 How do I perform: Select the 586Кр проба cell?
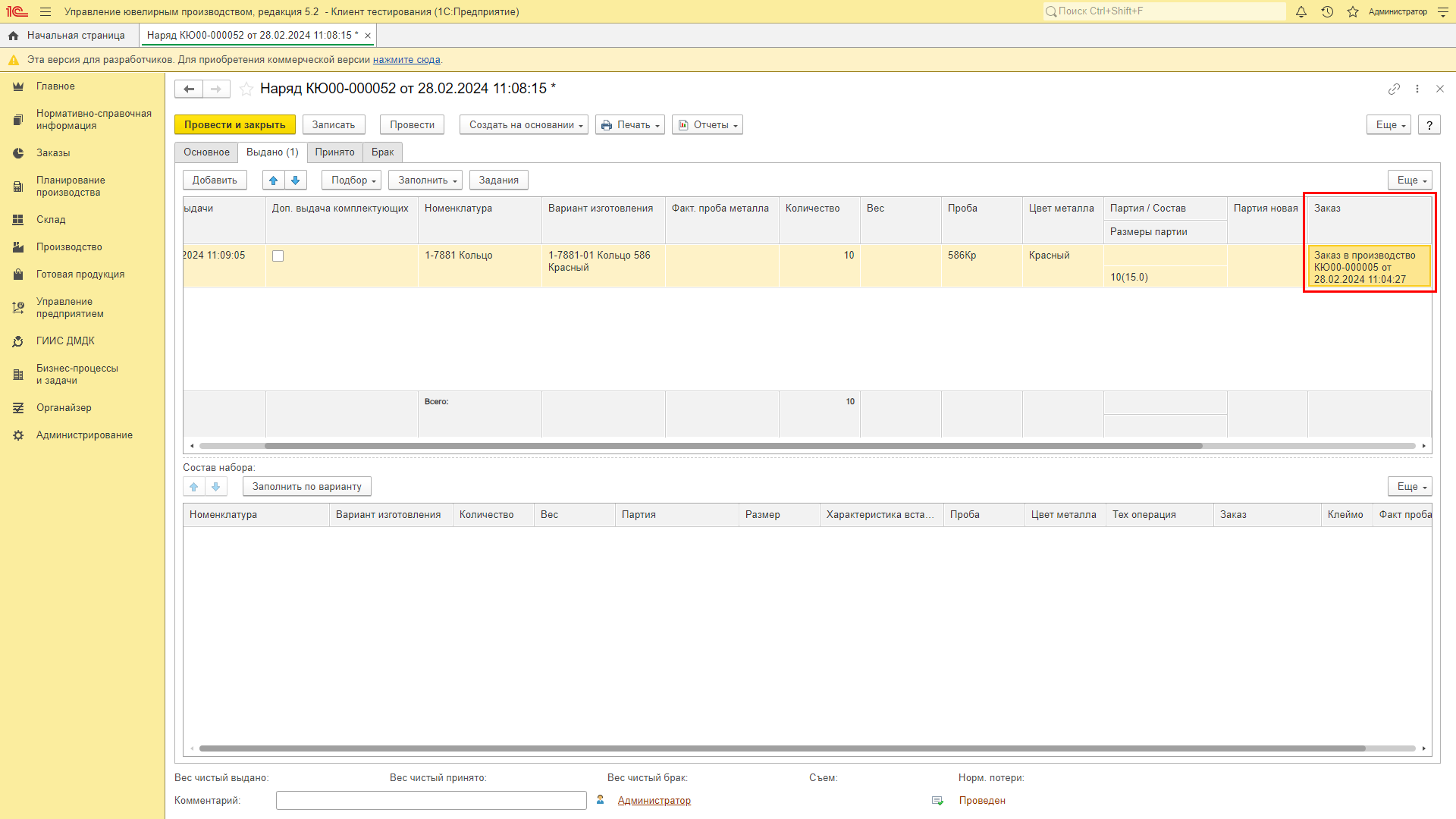click(x=982, y=265)
